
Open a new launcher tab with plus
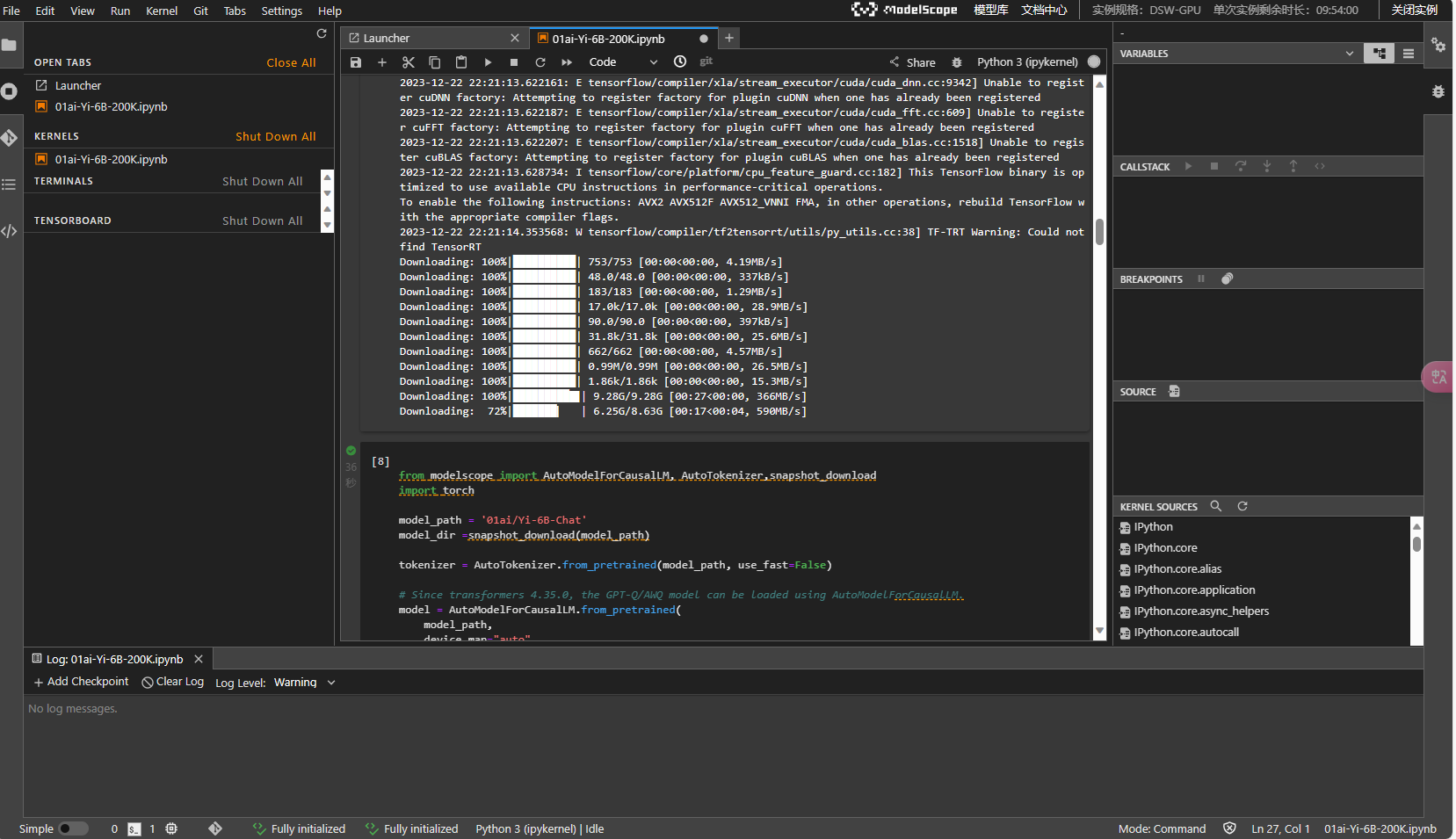729,38
